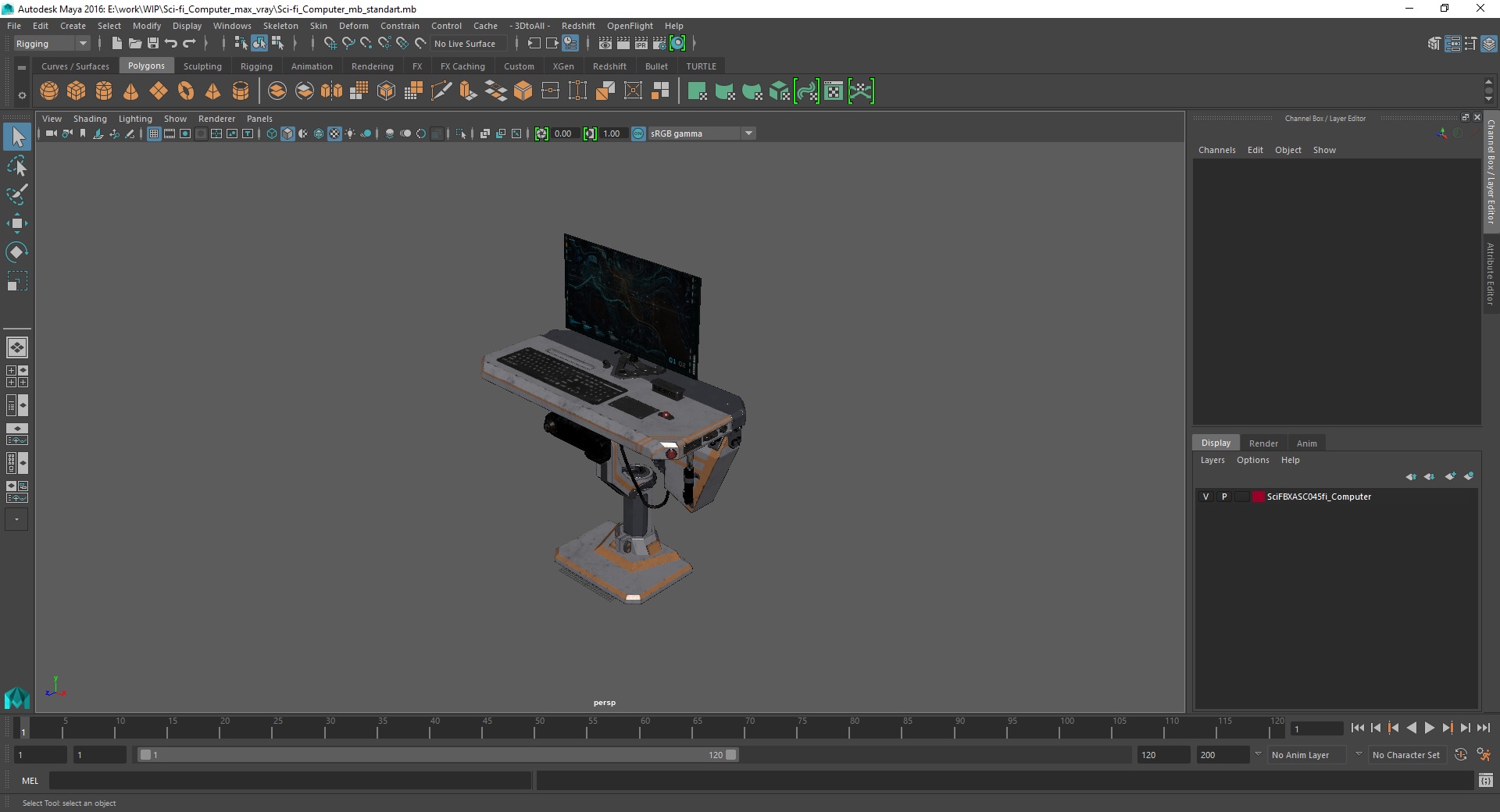
Task: Toggle playback P of SciFBXASC045fi_Computer layer
Action: pos(1224,497)
